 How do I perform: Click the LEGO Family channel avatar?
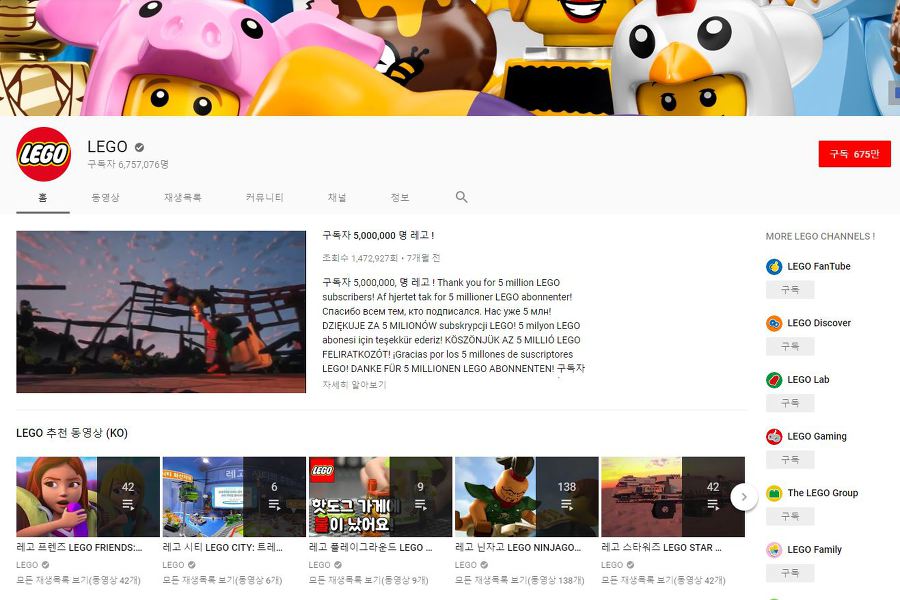pos(774,549)
